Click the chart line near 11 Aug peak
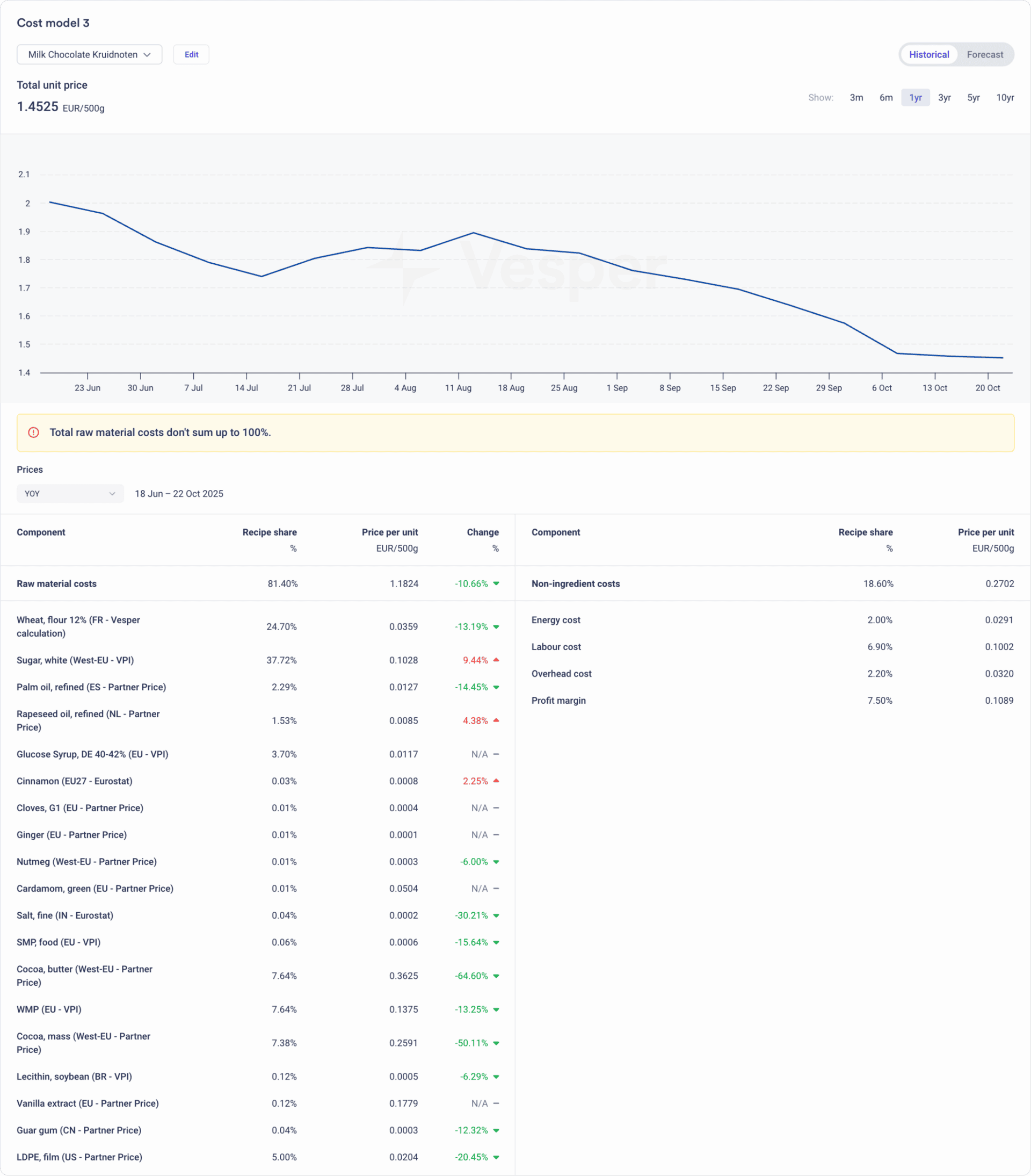This screenshot has width=1031, height=1176. (x=473, y=233)
